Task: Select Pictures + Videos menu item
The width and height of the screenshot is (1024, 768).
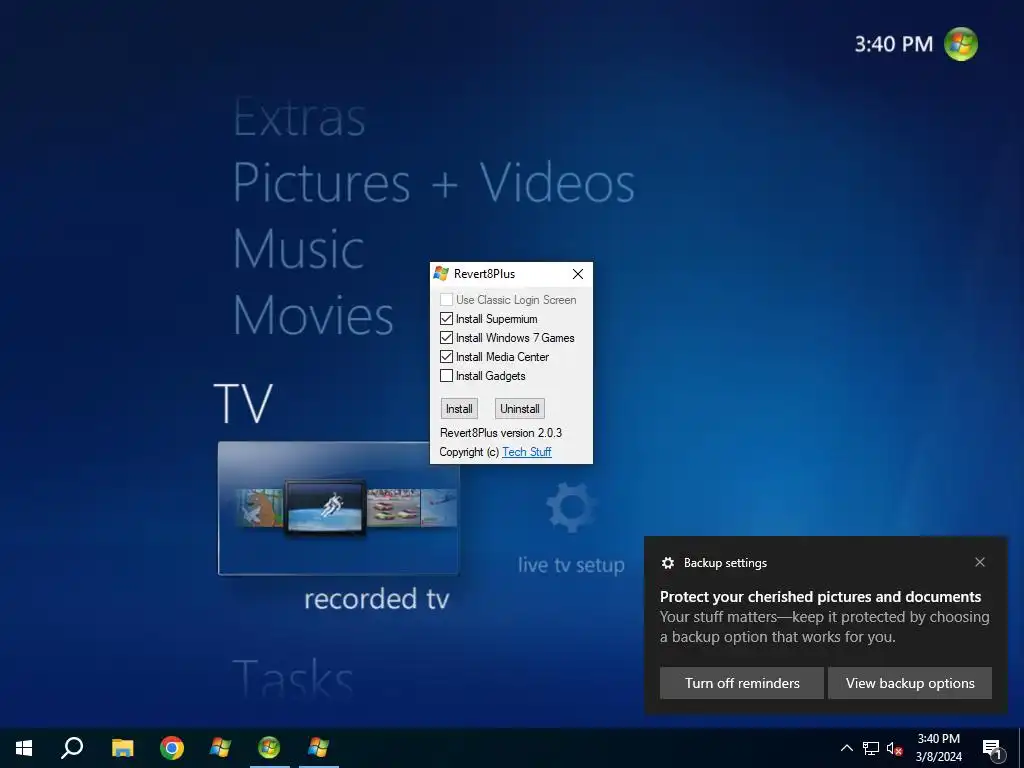Action: coord(434,182)
